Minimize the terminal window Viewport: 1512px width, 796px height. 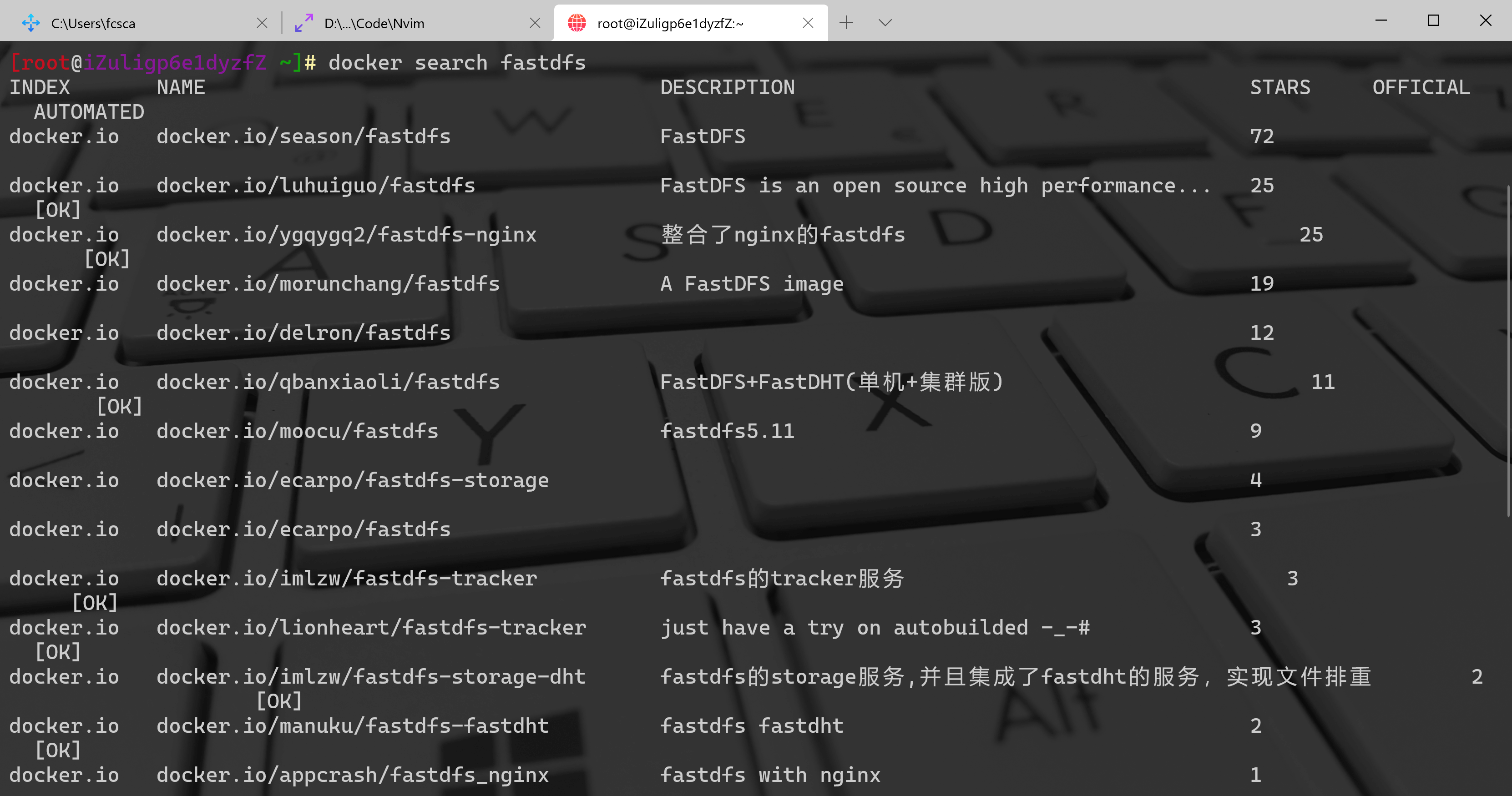pyautogui.click(x=1381, y=20)
